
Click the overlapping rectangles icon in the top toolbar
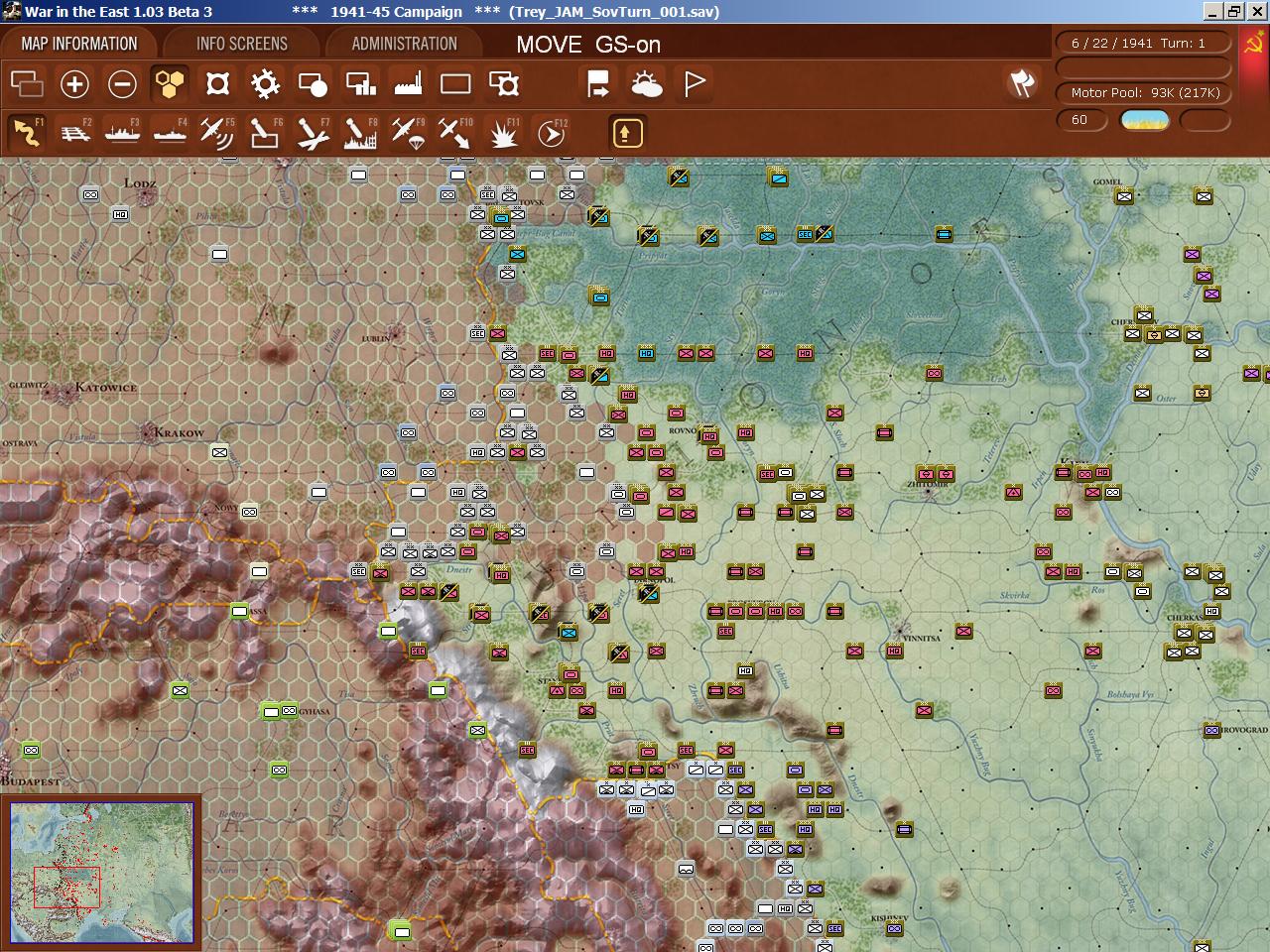27,84
